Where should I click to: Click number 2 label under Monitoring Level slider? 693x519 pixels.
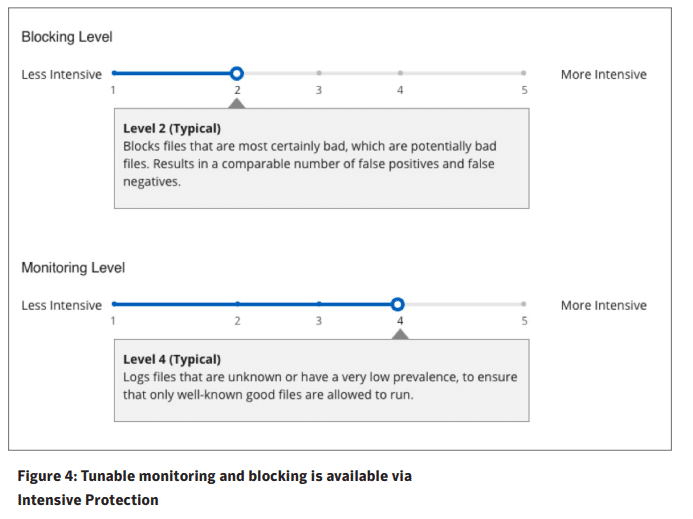(x=237, y=321)
